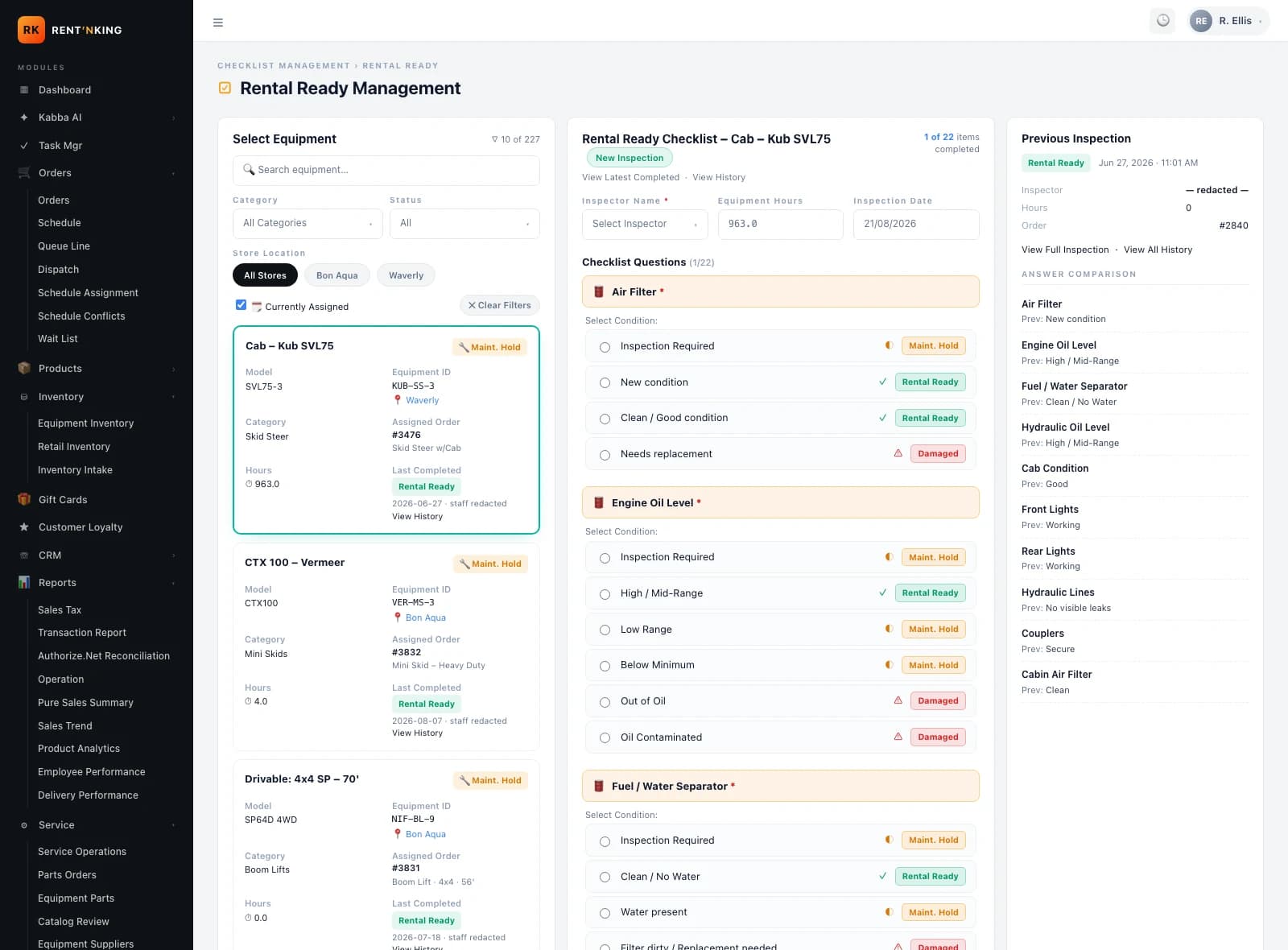The image size is (1288, 950).
Task: Select the CTX 100 – Vermeer equipment card
Action: pos(386,646)
